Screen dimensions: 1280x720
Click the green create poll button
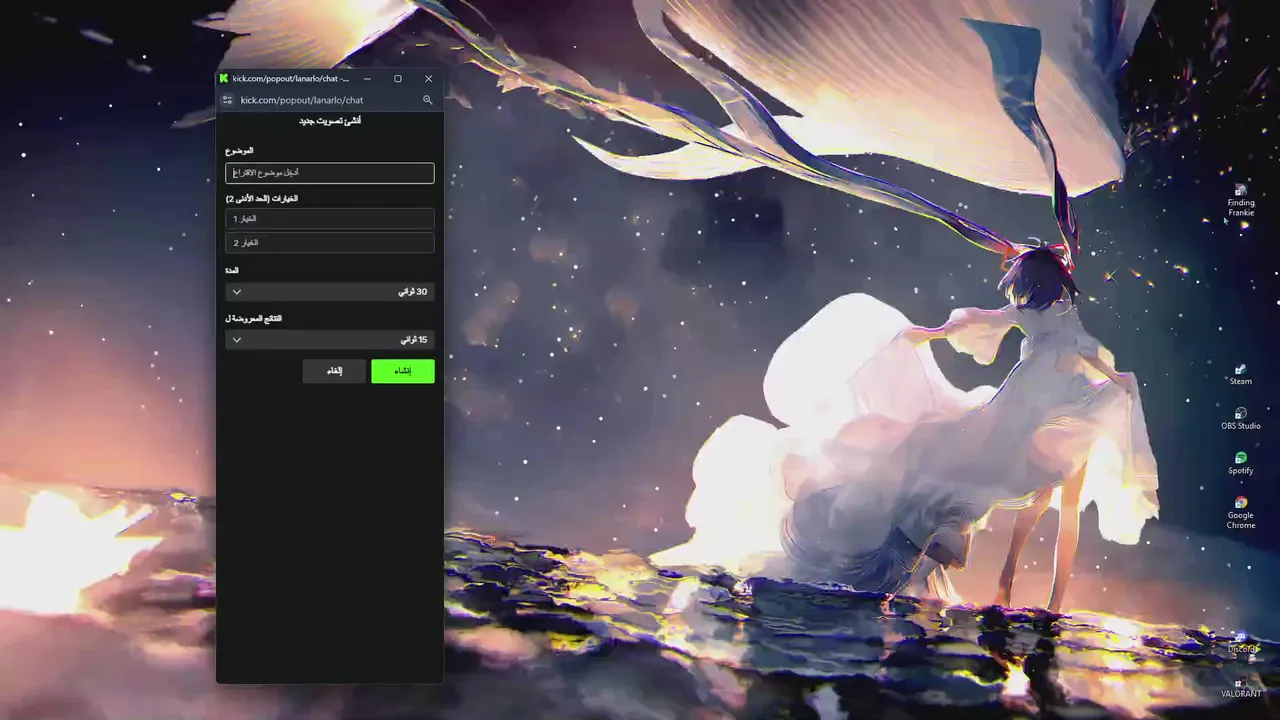pos(403,371)
